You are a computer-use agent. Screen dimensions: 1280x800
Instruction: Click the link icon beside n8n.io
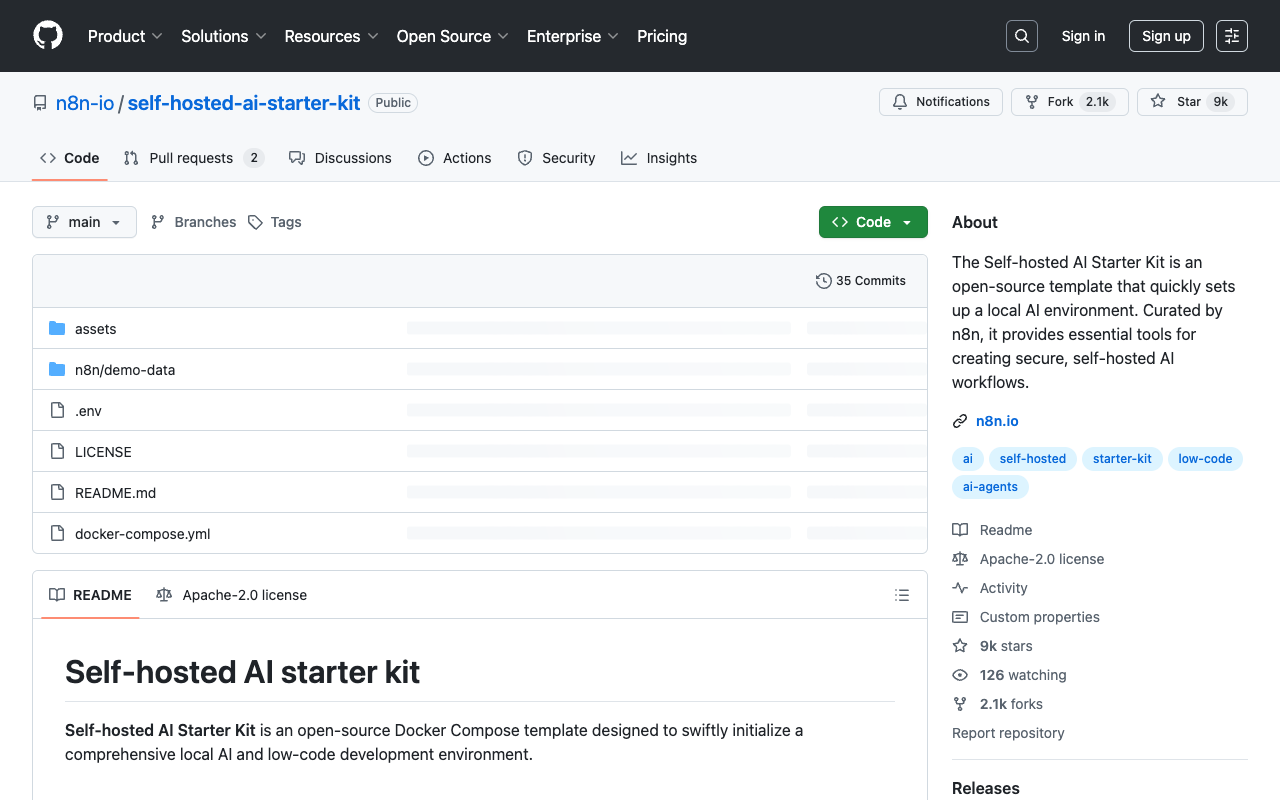pyautogui.click(x=960, y=421)
